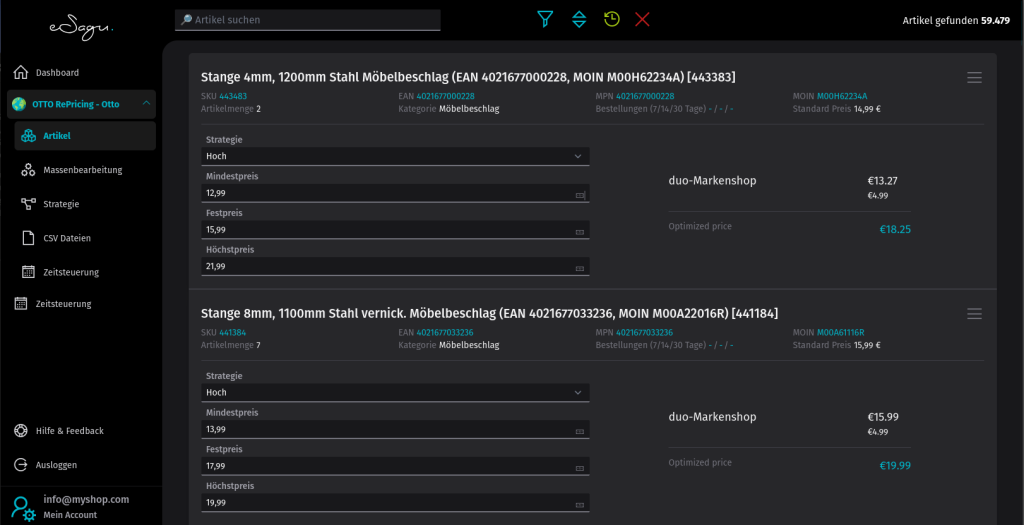Click SKU link 443483

(x=233, y=96)
